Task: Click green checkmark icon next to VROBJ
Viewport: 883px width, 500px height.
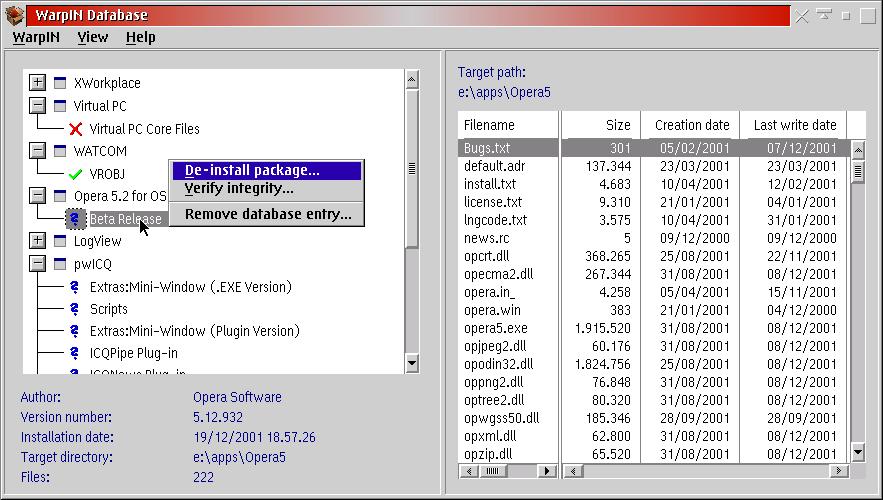Action: pyautogui.click(x=75, y=175)
